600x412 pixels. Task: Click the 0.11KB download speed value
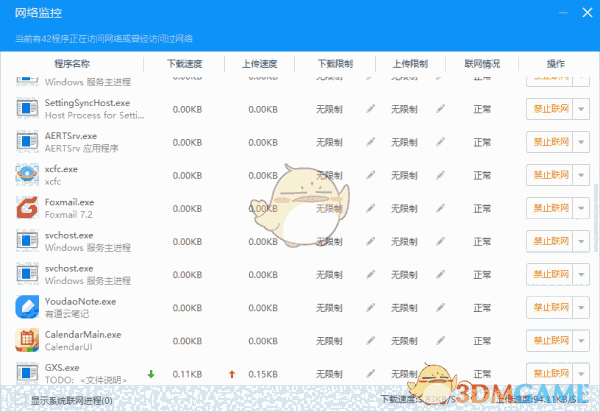coord(187,374)
